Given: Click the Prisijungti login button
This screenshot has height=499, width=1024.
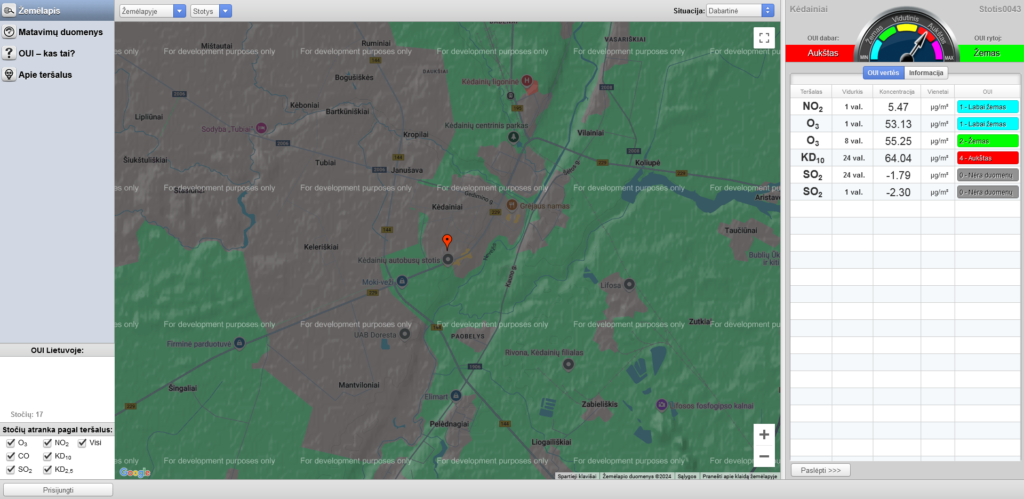Looking at the screenshot, I should [x=58, y=489].
